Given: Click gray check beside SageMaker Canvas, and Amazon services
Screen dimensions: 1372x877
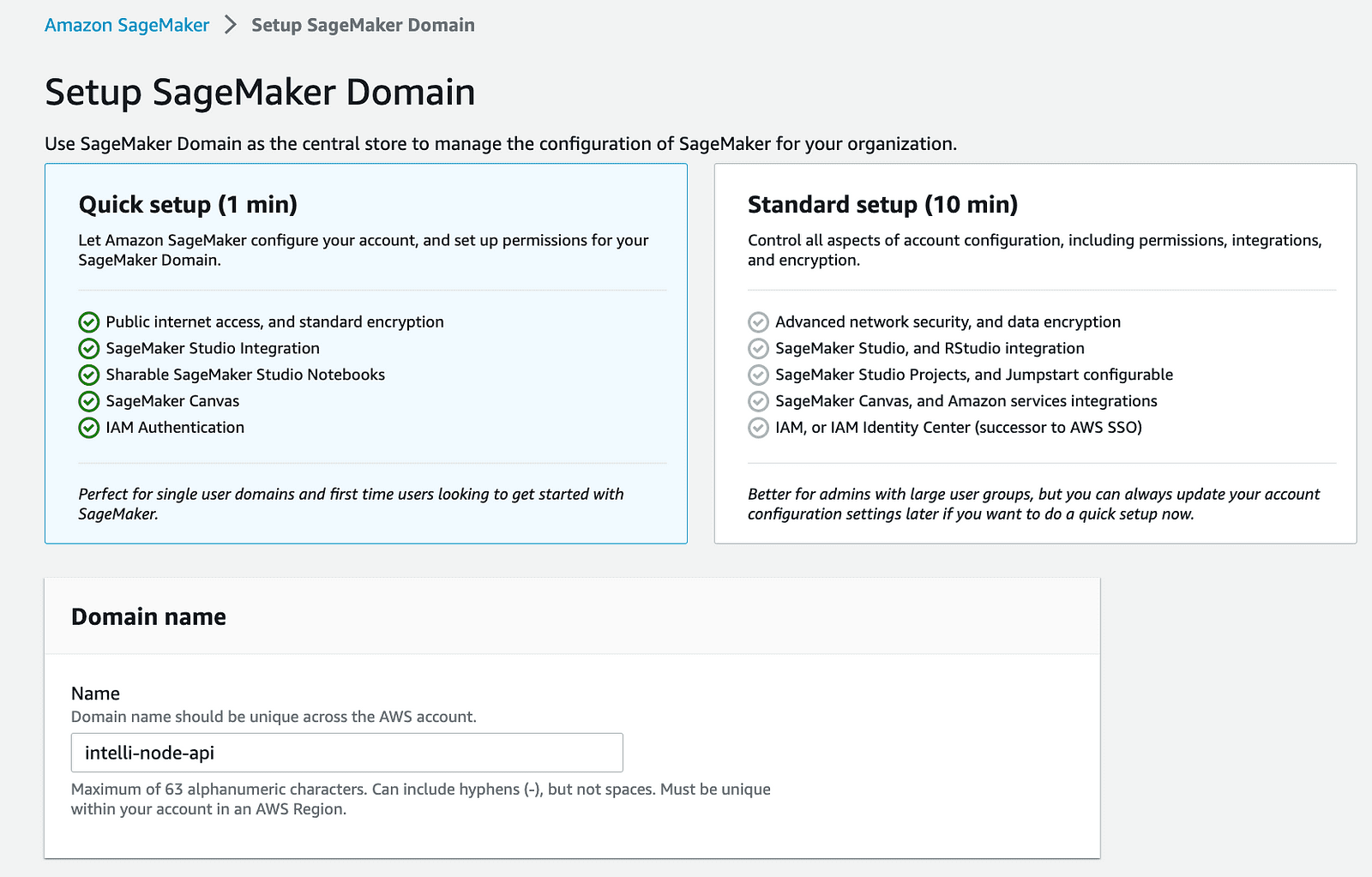Looking at the screenshot, I should 758,401.
